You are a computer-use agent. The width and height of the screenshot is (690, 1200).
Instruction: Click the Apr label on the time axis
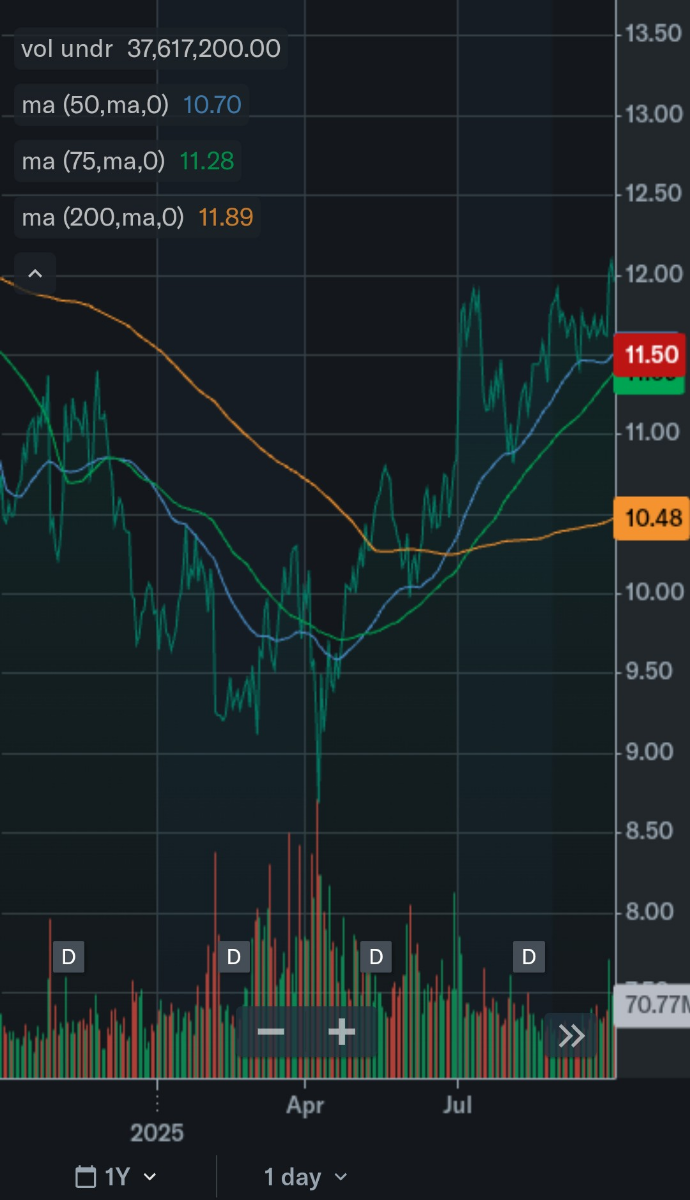click(x=305, y=1106)
